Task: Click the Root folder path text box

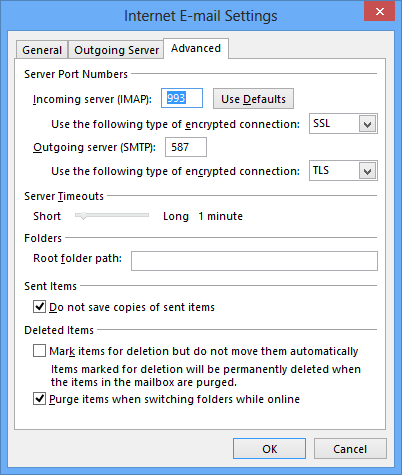Action: [x=254, y=261]
